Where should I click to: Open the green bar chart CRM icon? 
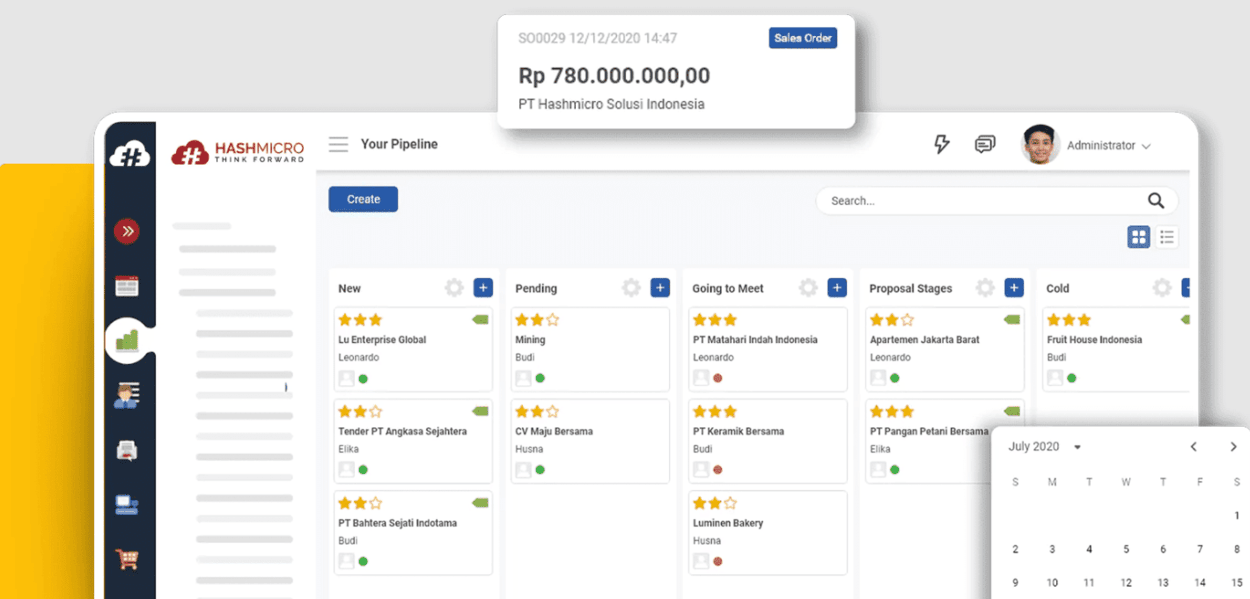click(x=127, y=341)
